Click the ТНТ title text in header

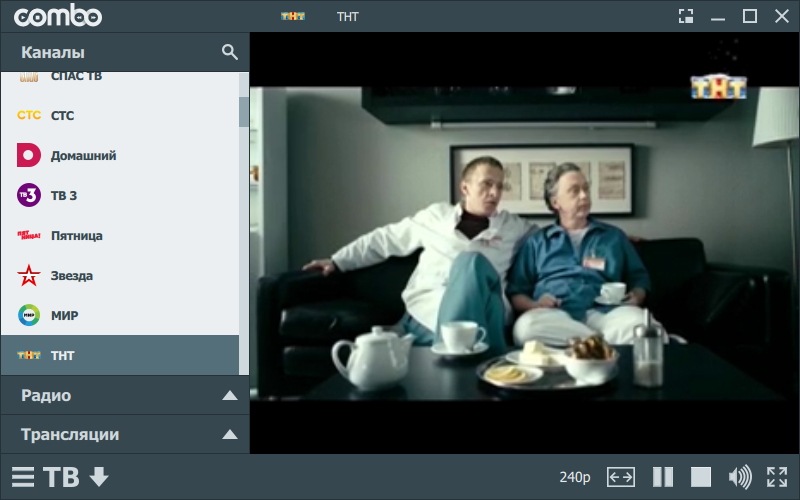click(x=347, y=17)
